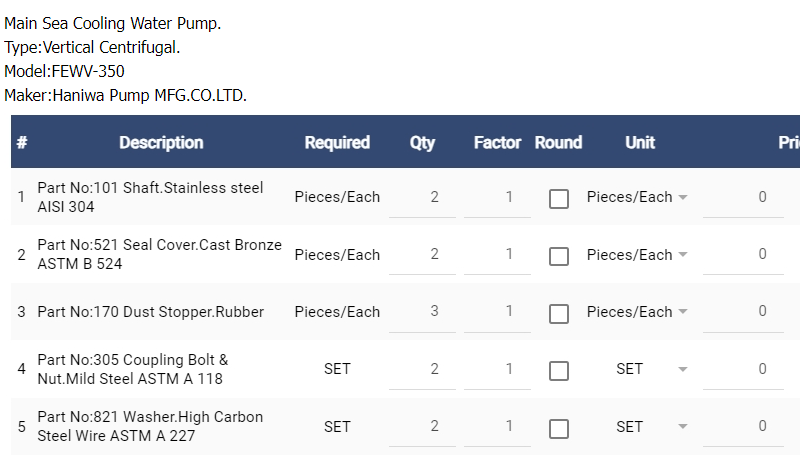Viewport: 800px width, 464px height.
Task: Click Factor field for Seal Cover row
Action: [x=498, y=255]
